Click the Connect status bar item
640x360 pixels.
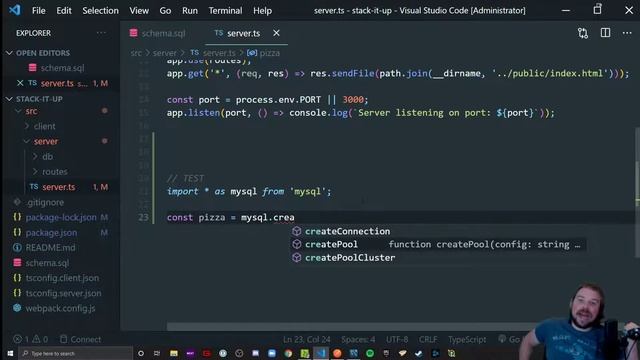pyautogui.click(x=80, y=339)
